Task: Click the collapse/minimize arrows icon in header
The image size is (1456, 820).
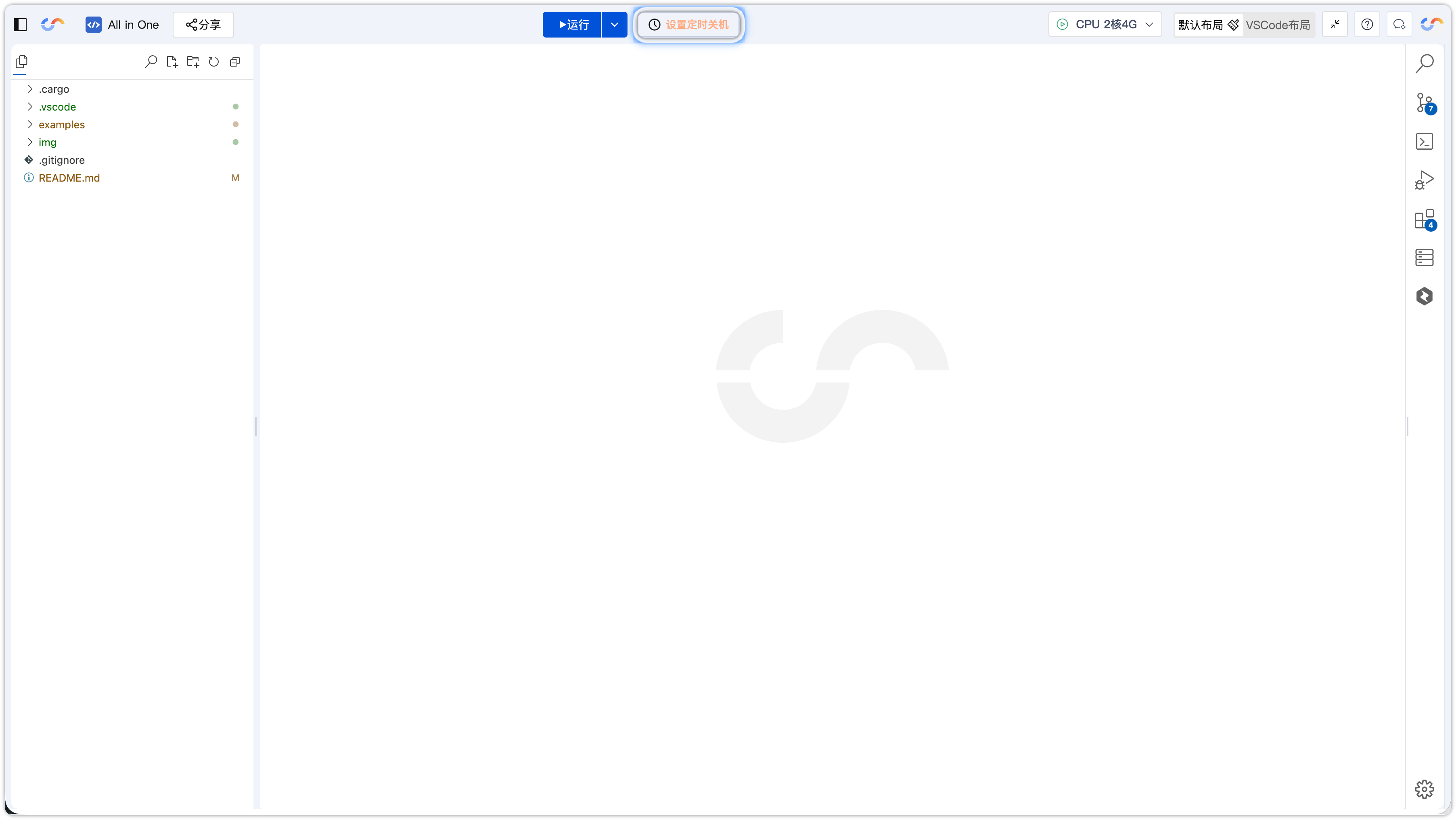Action: pos(1335,24)
